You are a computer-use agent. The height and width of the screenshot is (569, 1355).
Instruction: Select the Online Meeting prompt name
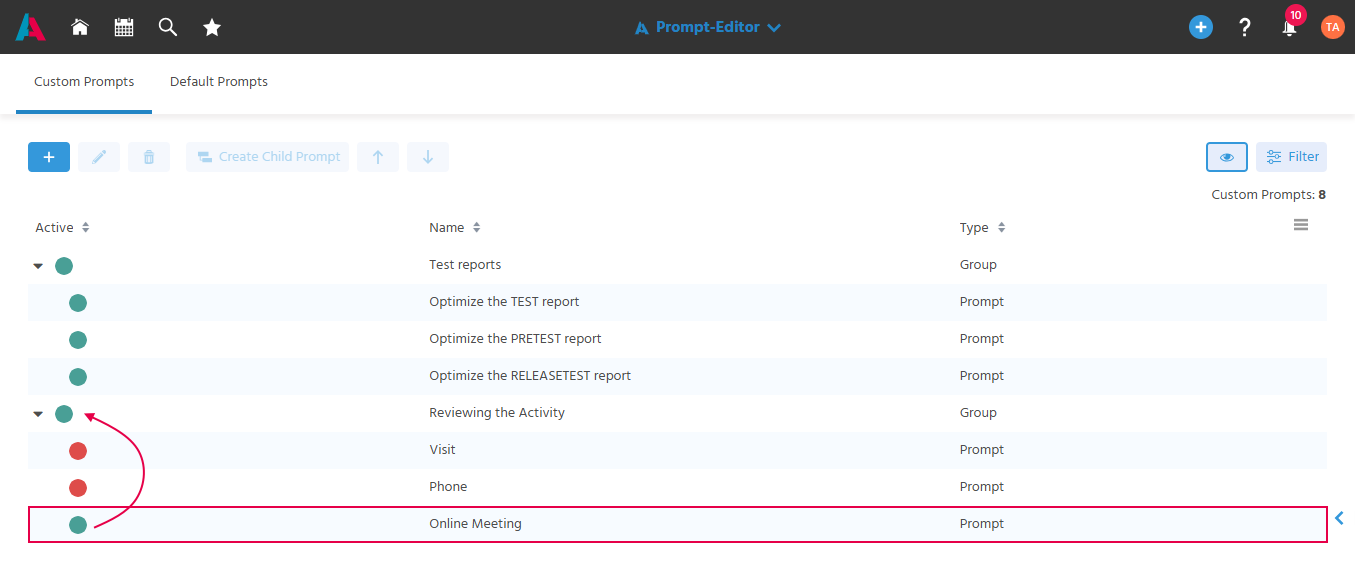pyautogui.click(x=475, y=524)
